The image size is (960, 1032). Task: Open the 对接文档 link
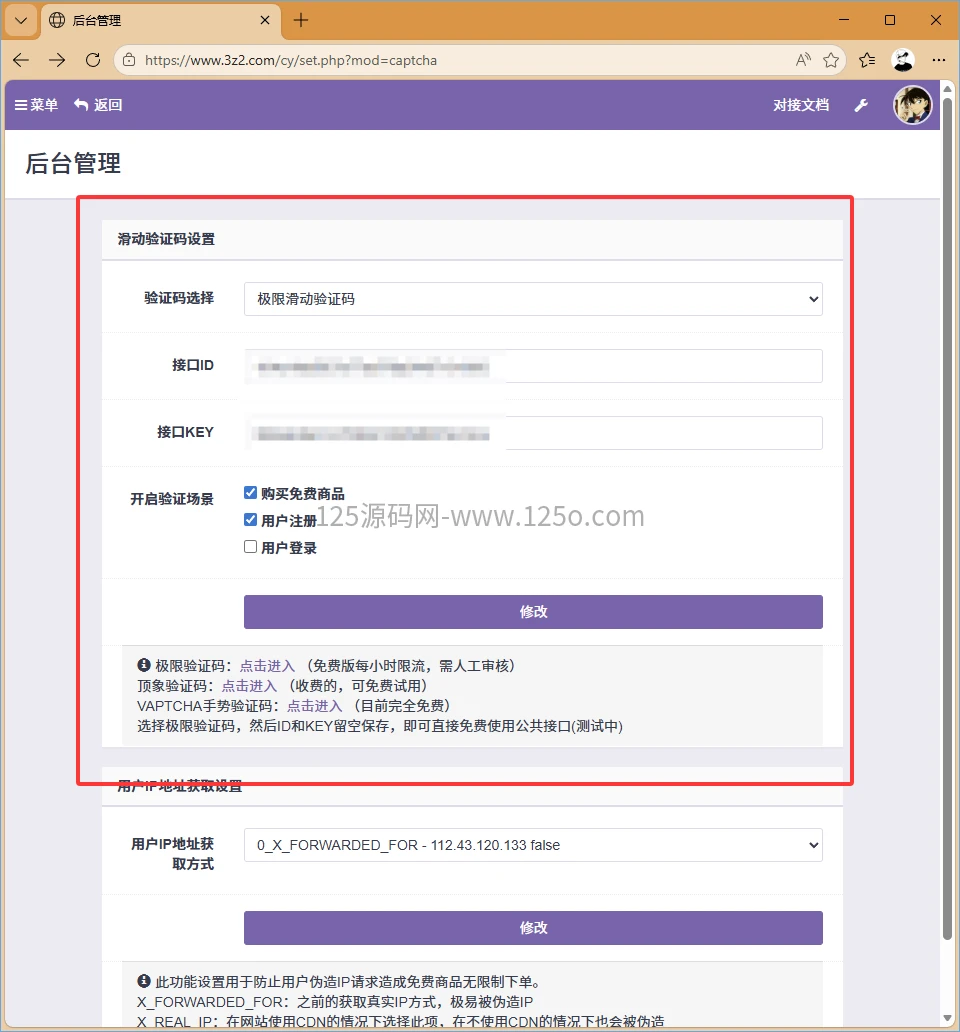pos(801,105)
